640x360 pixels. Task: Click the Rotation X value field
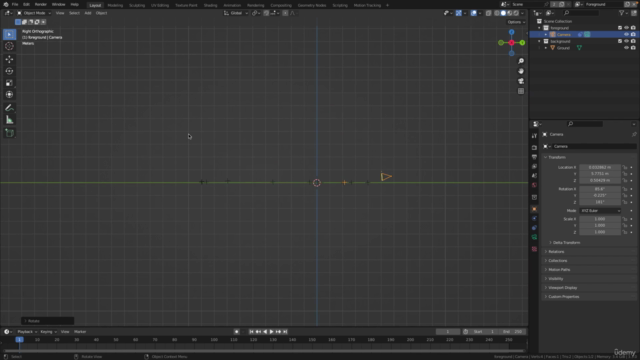(x=600, y=189)
